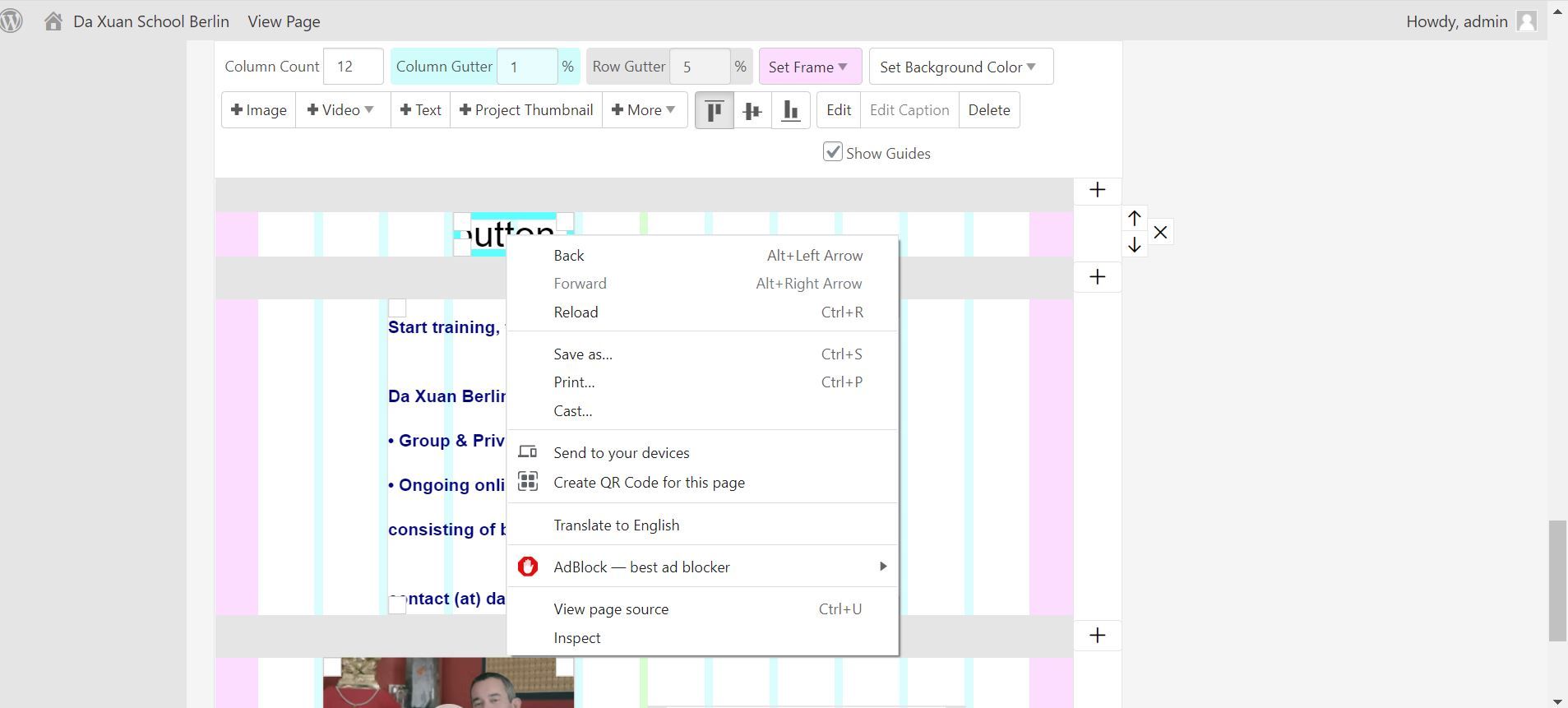This screenshot has height=708, width=1568.
Task: Uncheck the Show Guides checkbox
Action: 833,152
